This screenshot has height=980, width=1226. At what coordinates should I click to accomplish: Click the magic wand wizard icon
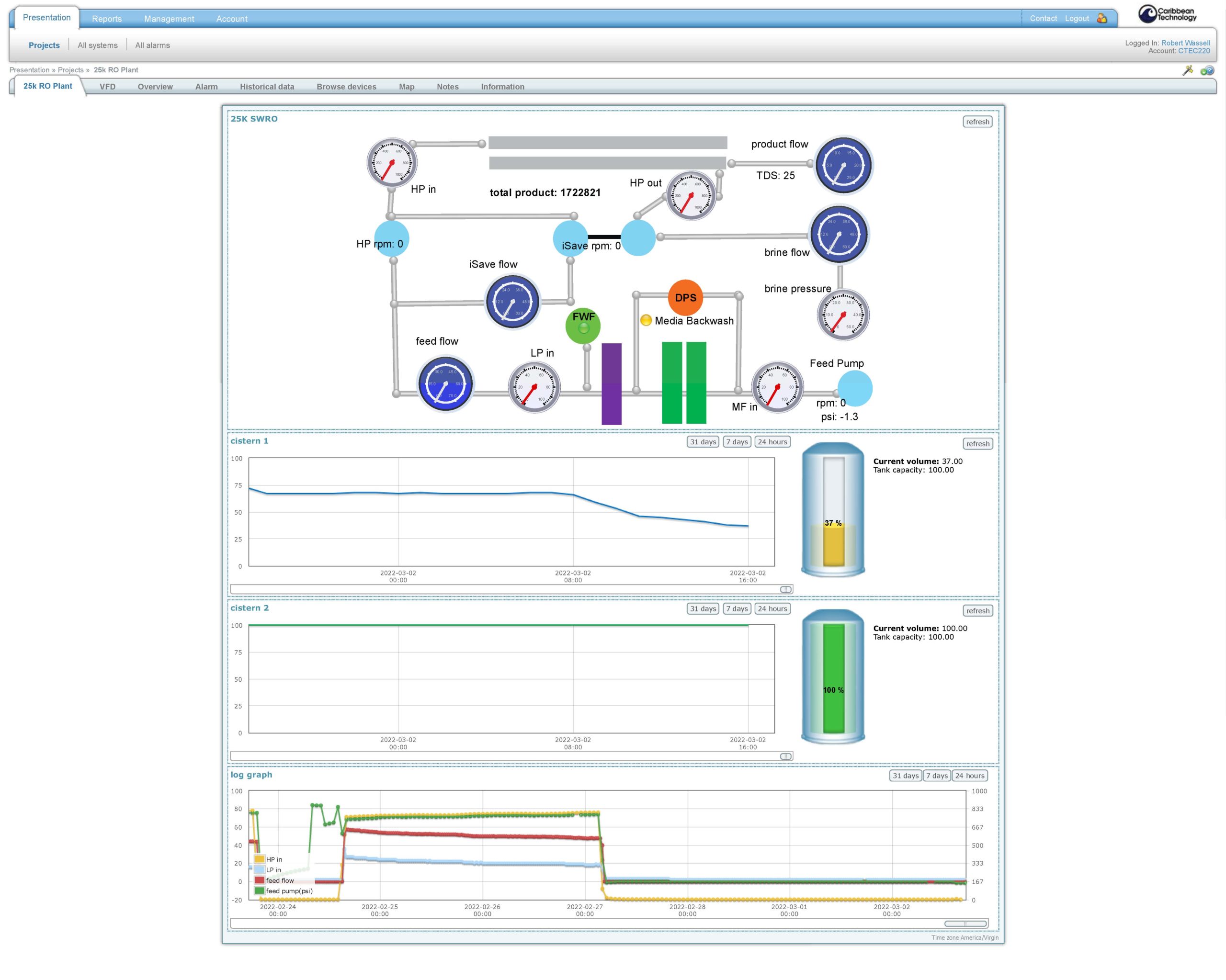coord(1187,70)
